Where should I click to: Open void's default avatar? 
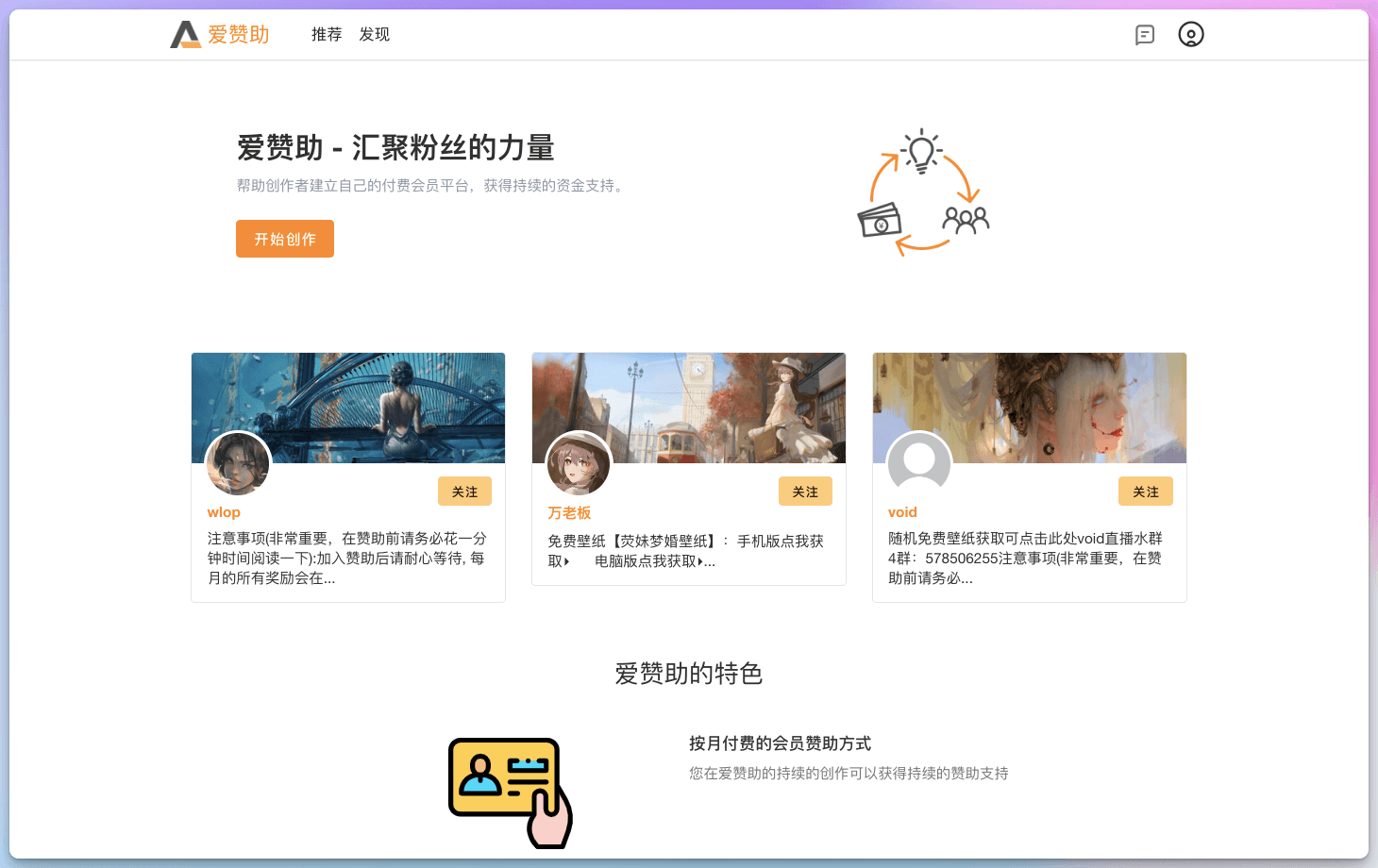(919, 463)
